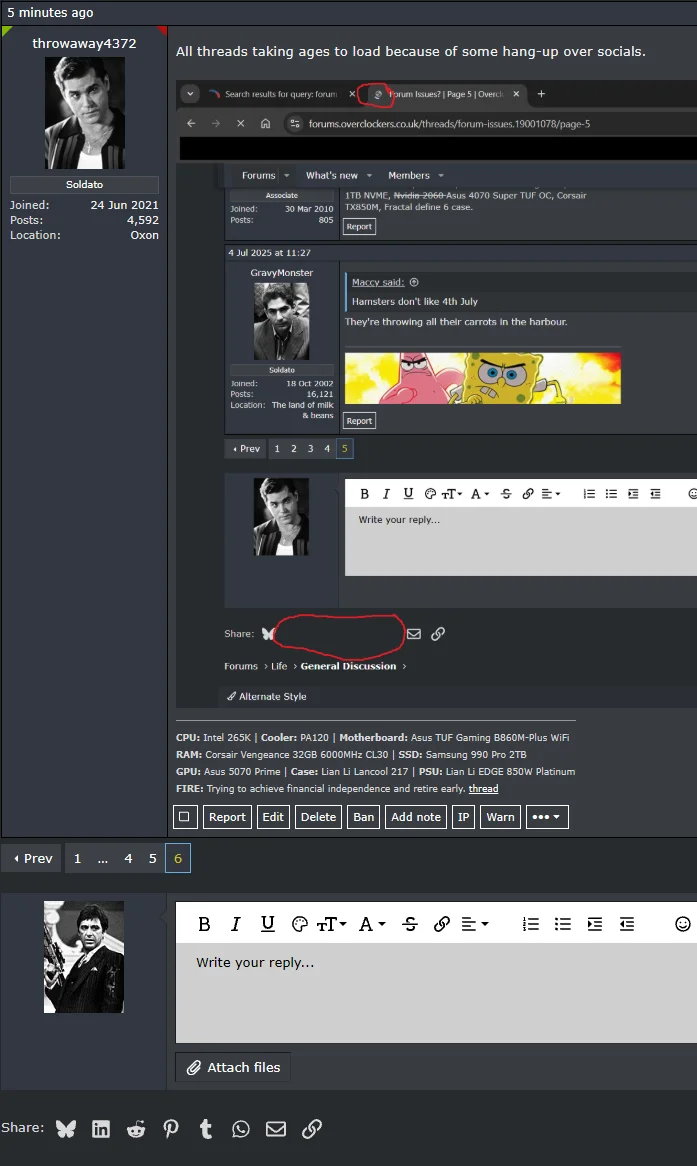Toggle italic in the bottom reply editor
Viewport: 697px width, 1166px height.
[236, 924]
